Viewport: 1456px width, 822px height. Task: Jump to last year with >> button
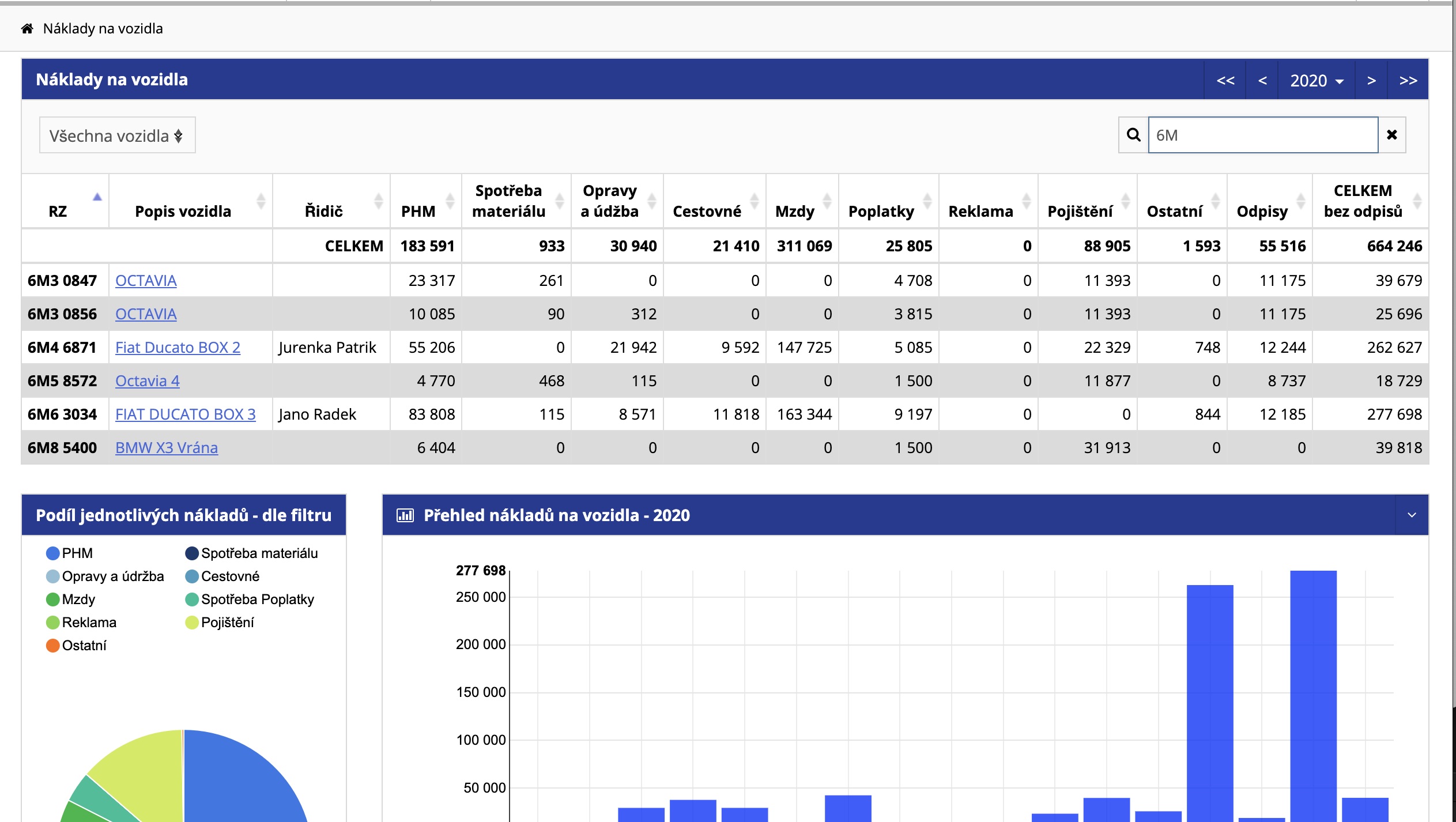point(1408,80)
